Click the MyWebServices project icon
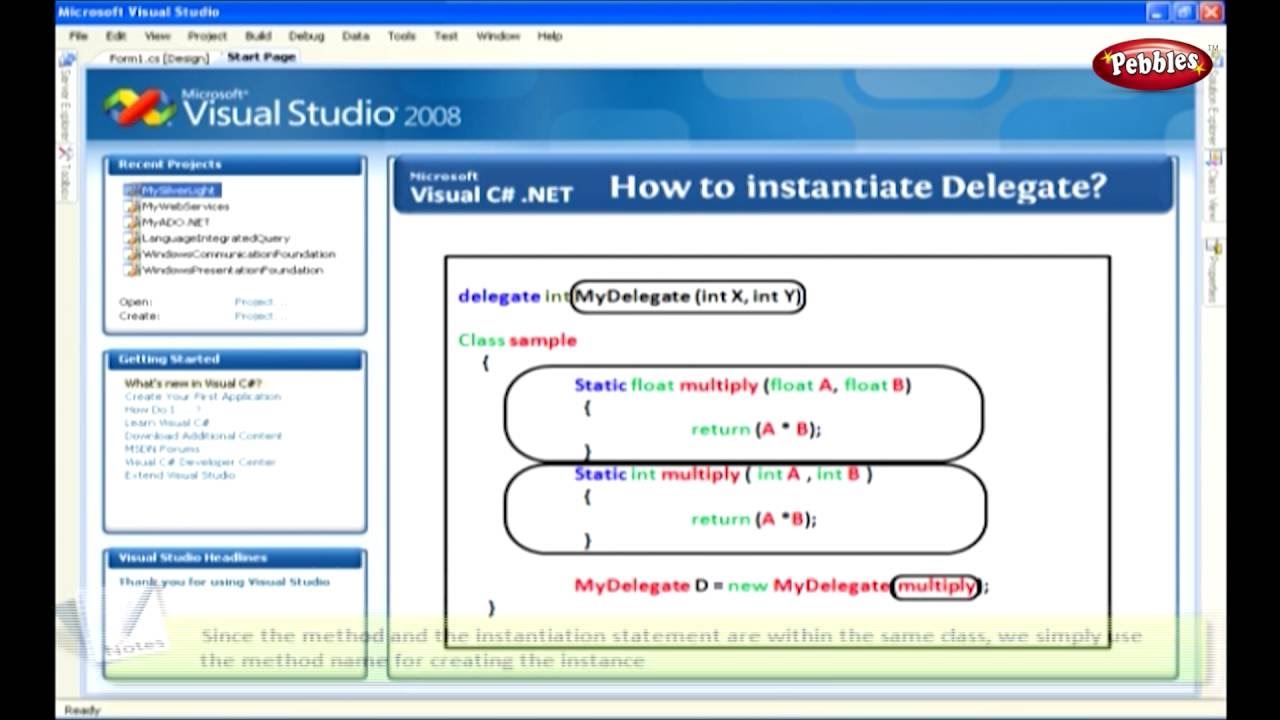1280x720 pixels. pyautogui.click(x=131, y=206)
